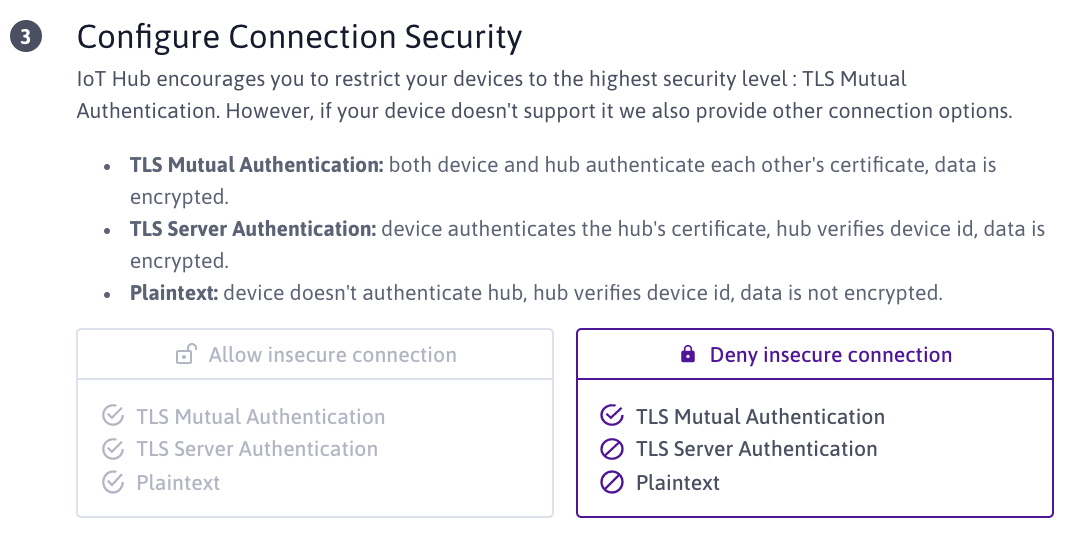
Task: Click greyed TLS Server Authentication label
Action: pyautogui.click(x=257, y=449)
